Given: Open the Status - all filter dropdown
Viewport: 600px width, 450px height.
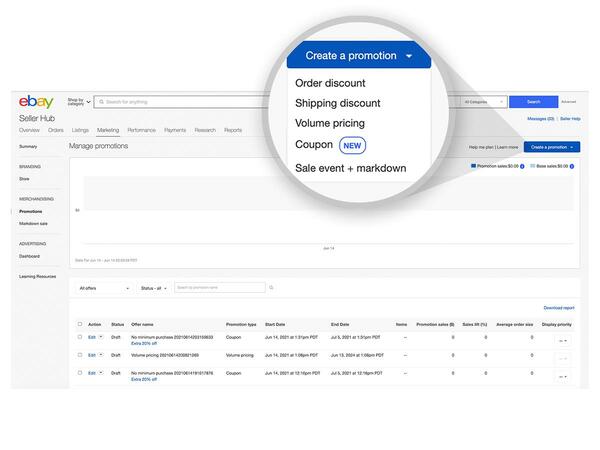Looking at the screenshot, I should 154,288.
